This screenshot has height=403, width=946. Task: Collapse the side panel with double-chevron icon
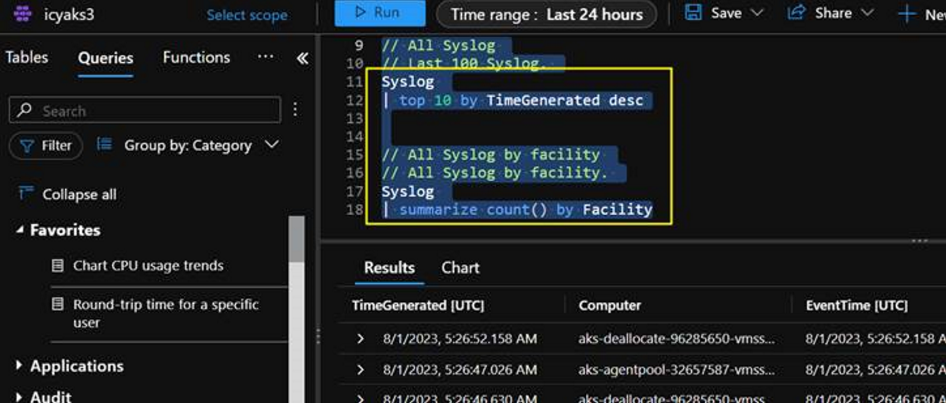point(302,59)
